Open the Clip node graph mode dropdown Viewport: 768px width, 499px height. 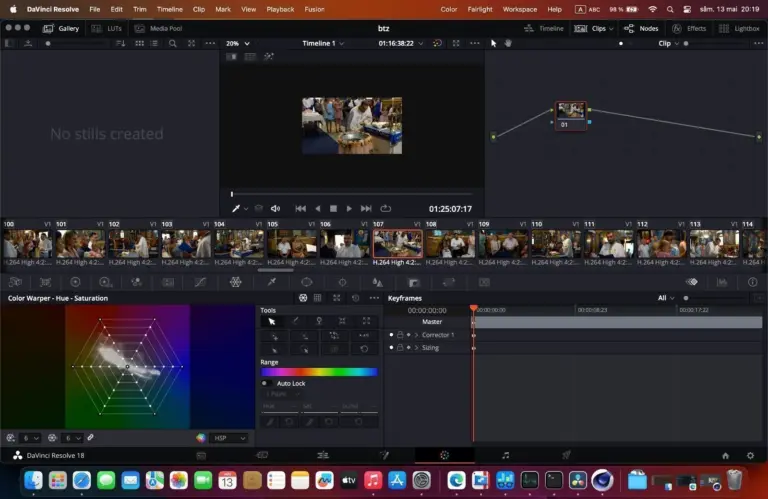669,43
